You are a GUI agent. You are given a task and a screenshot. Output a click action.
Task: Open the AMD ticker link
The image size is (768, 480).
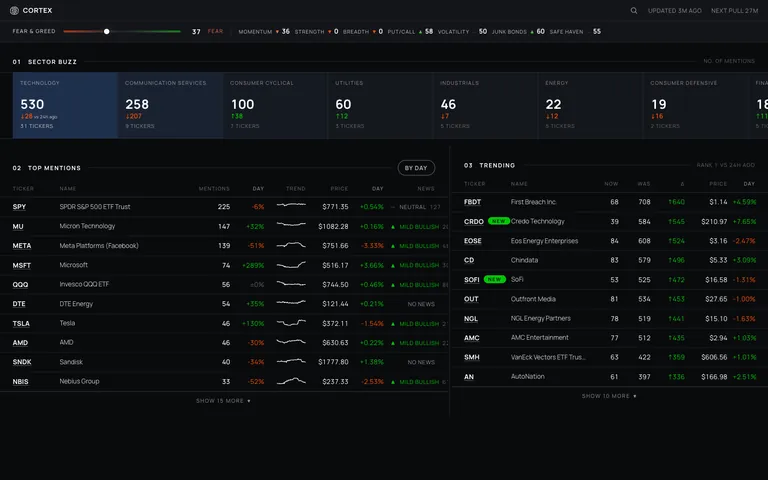[20, 343]
